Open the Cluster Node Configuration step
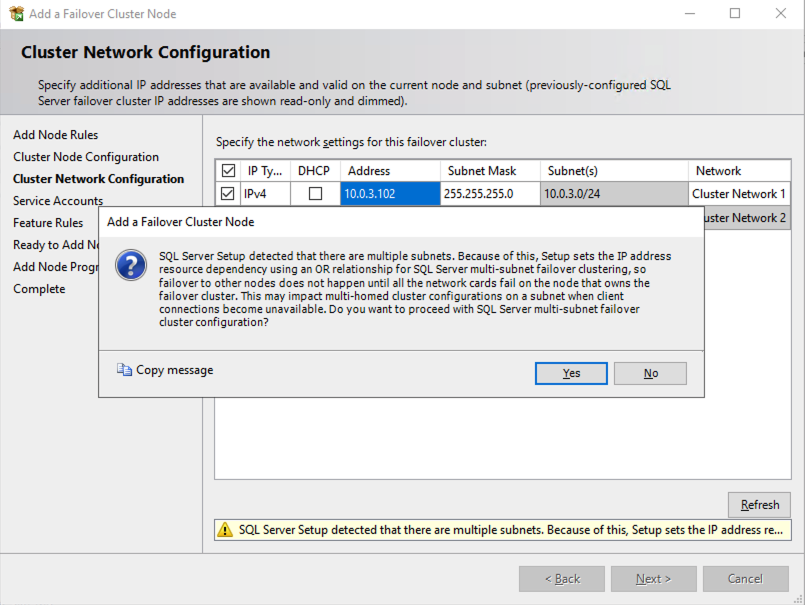805x605 pixels. pyautogui.click(x=86, y=157)
